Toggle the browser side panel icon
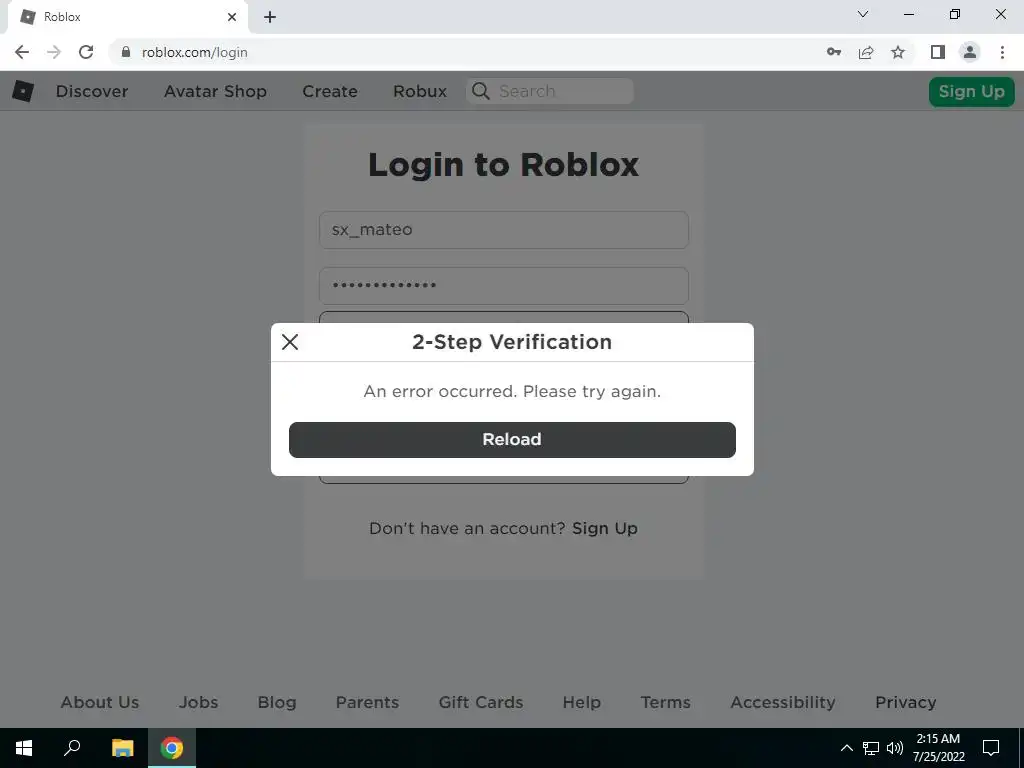Image resolution: width=1024 pixels, height=768 pixels. (938, 52)
